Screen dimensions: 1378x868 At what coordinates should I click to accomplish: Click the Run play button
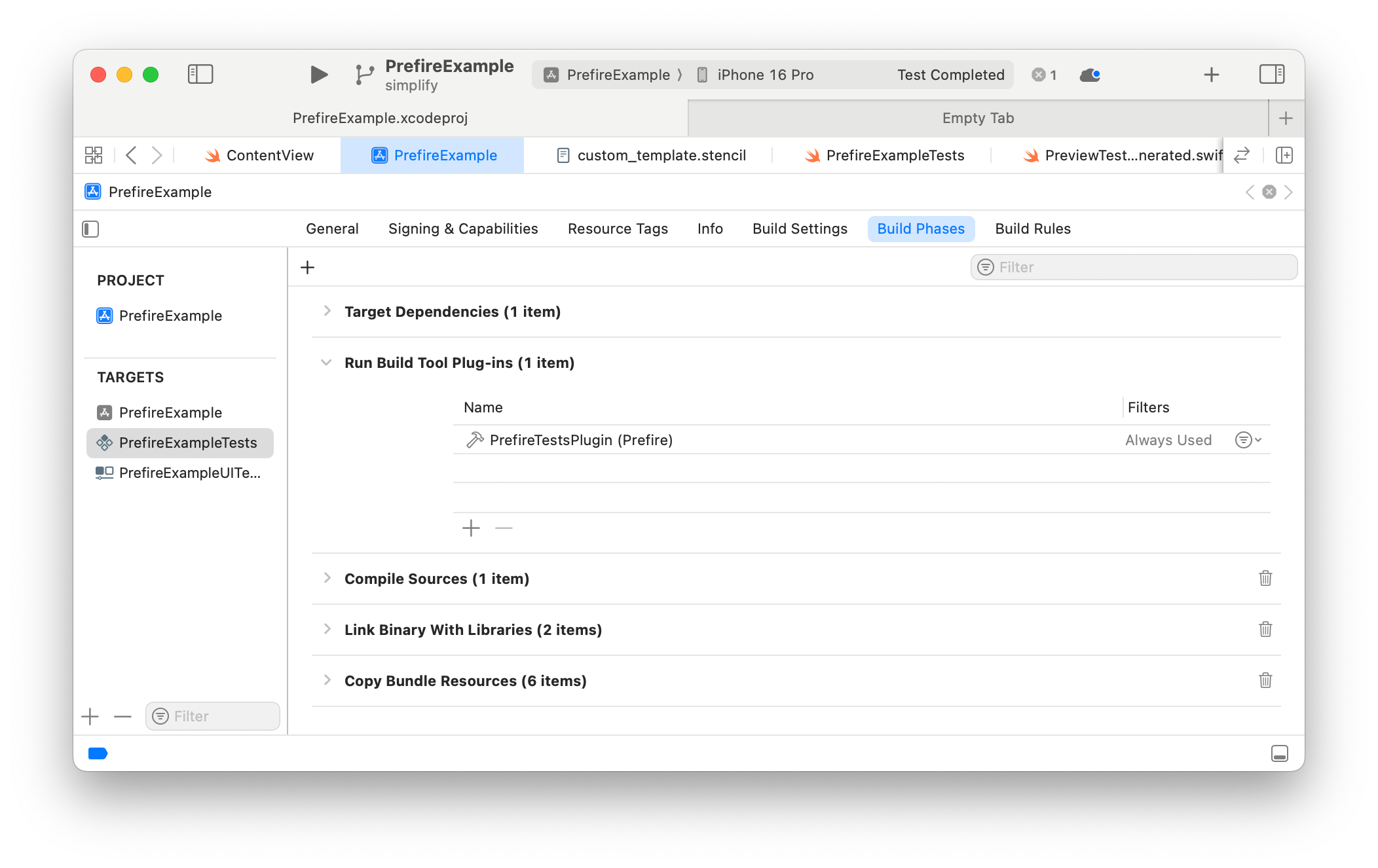[318, 75]
